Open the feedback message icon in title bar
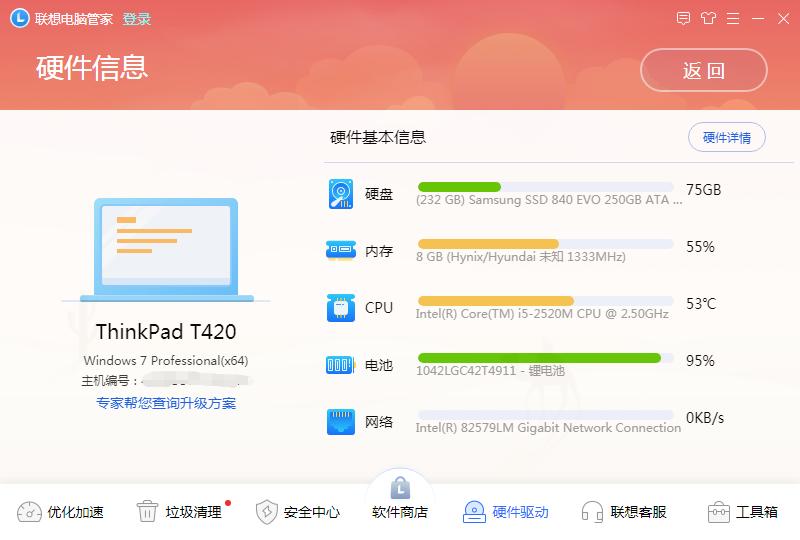The image size is (800, 540). coord(683,18)
